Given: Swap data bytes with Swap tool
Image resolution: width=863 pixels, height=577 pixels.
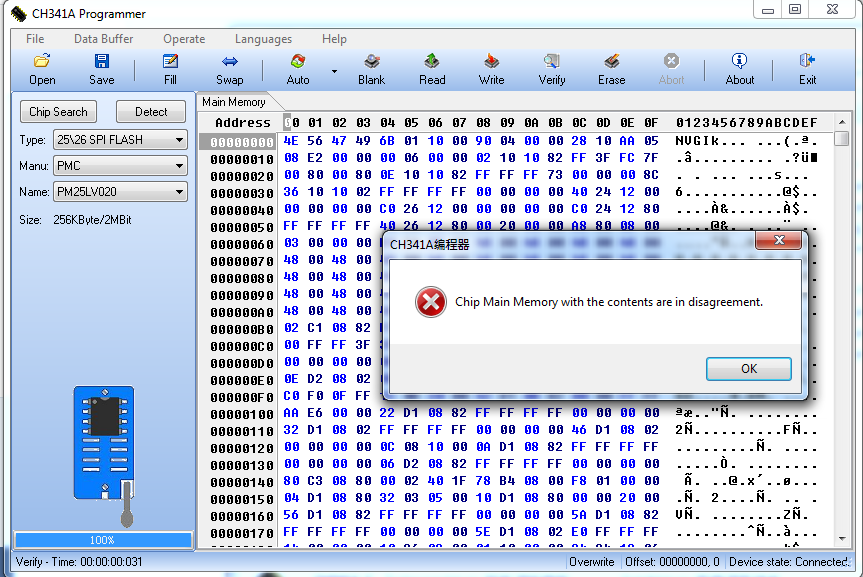Looking at the screenshot, I should pyautogui.click(x=230, y=69).
